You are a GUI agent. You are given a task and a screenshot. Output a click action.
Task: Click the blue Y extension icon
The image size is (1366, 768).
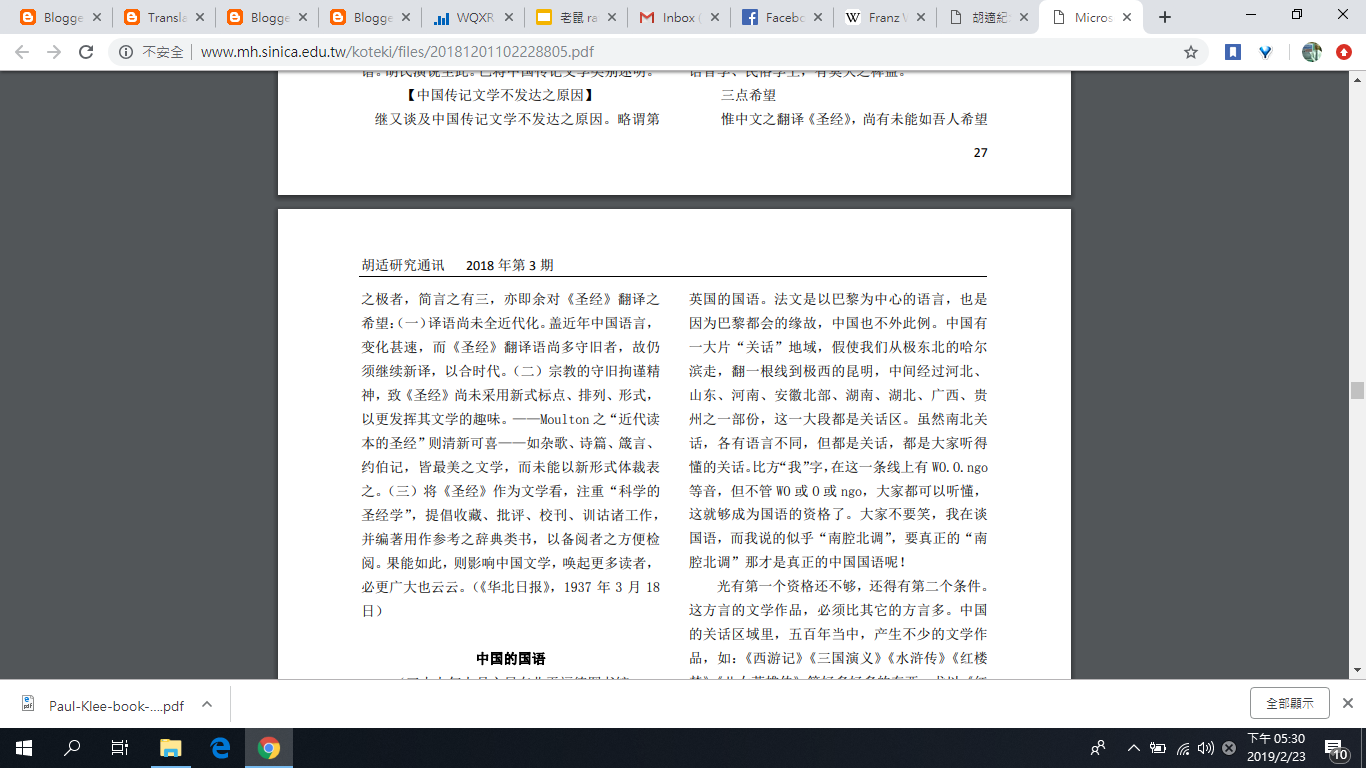click(1265, 53)
